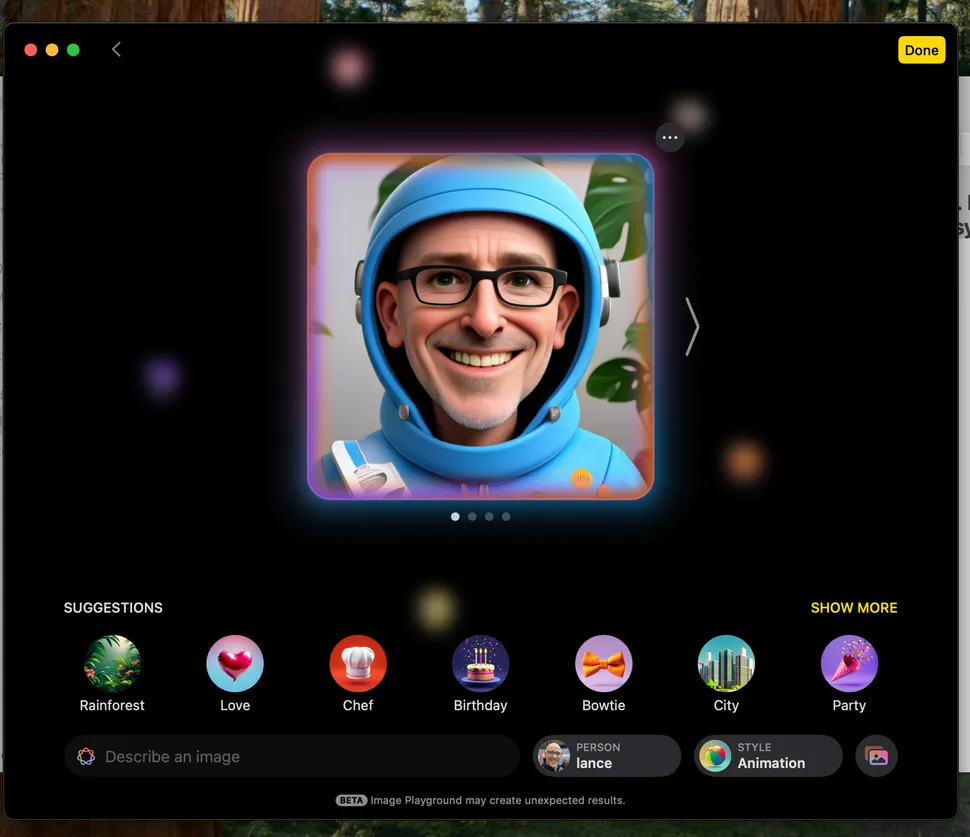Open the Person lance selector
Image resolution: width=970 pixels, height=837 pixels.
point(607,756)
